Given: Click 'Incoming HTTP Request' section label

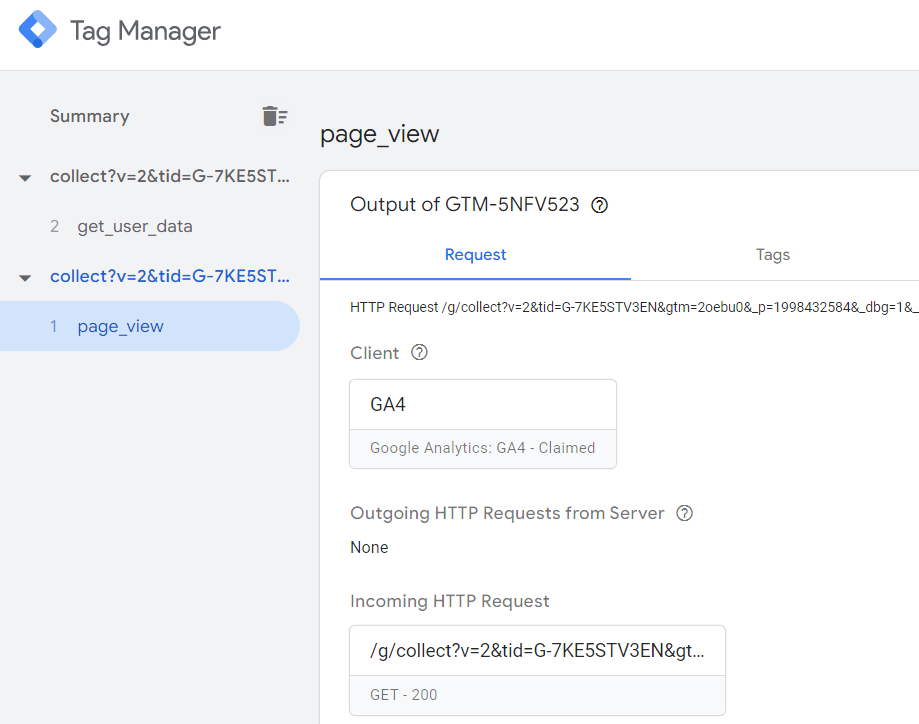Looking at the screenshot, I should pos(450,601).
